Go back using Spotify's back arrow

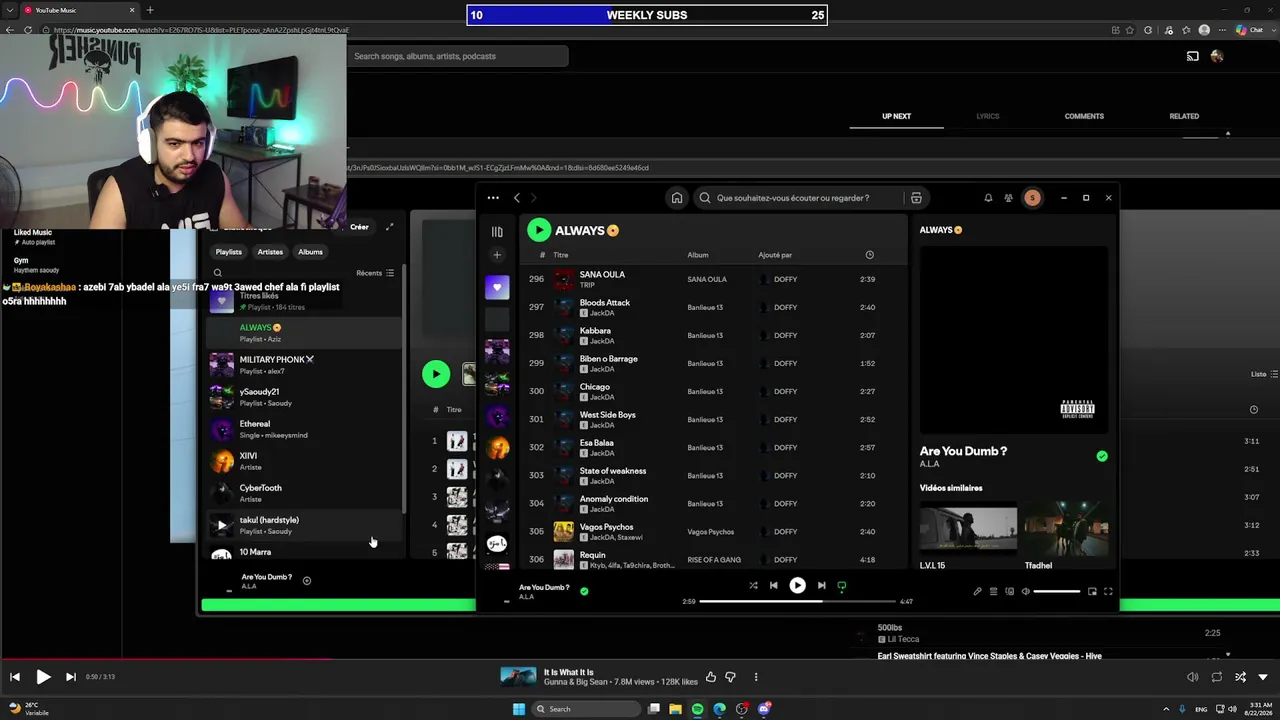point(517,198)
